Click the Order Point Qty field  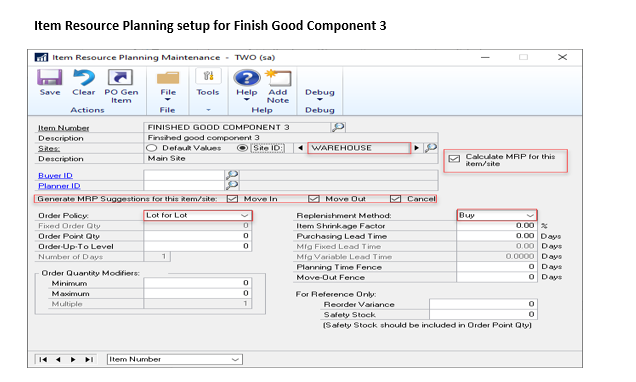(x=198, y=236)
